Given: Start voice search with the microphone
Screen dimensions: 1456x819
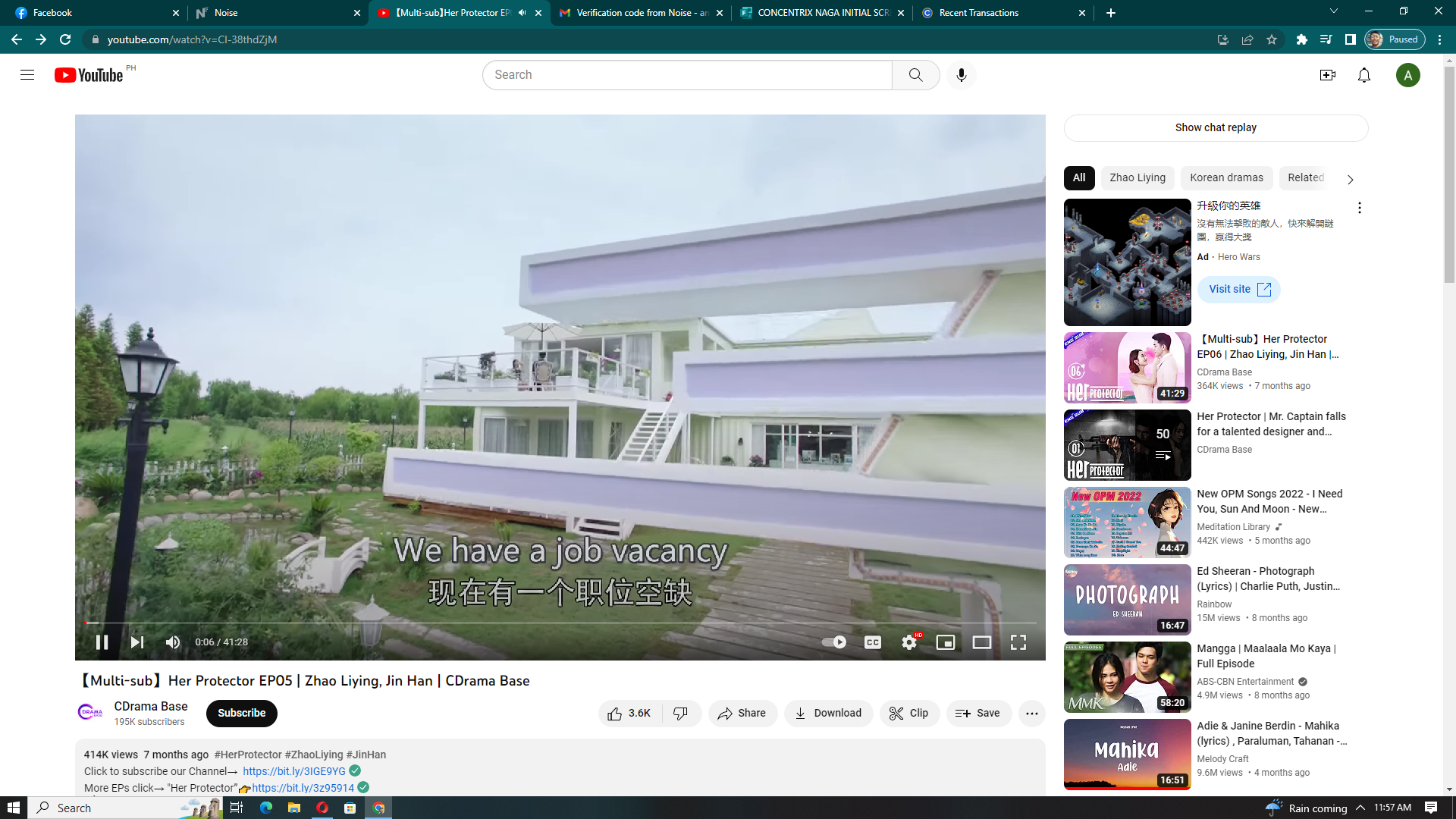Looking at the screenshot, I should point(962,75).
